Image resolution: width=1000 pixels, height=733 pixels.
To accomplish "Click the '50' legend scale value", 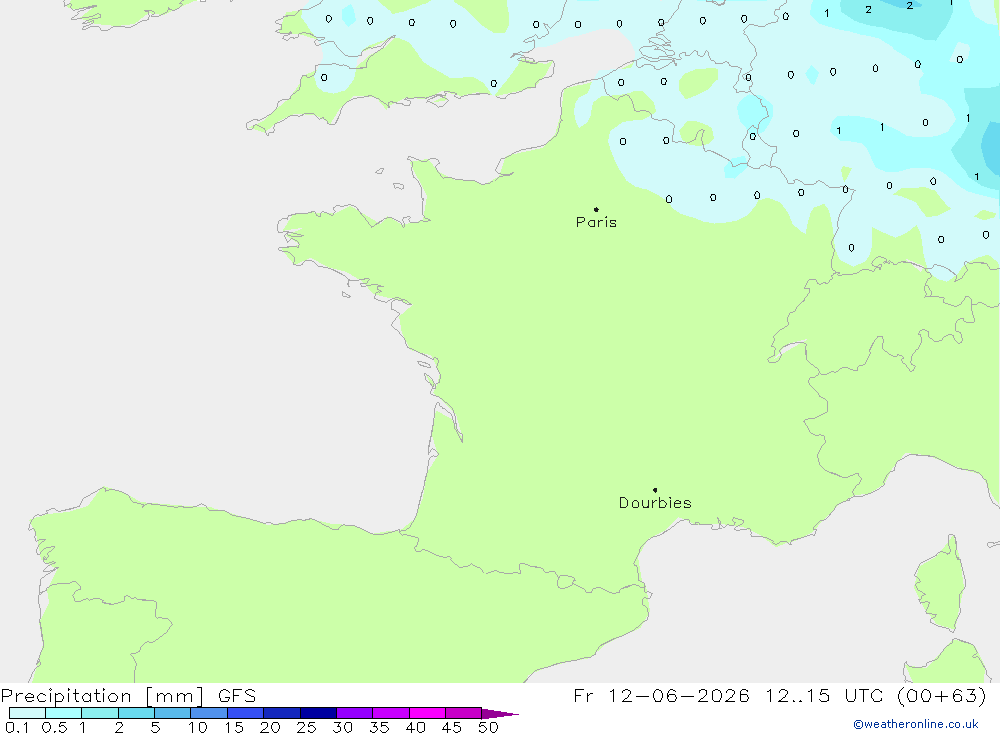I will [x=488, y=727].
